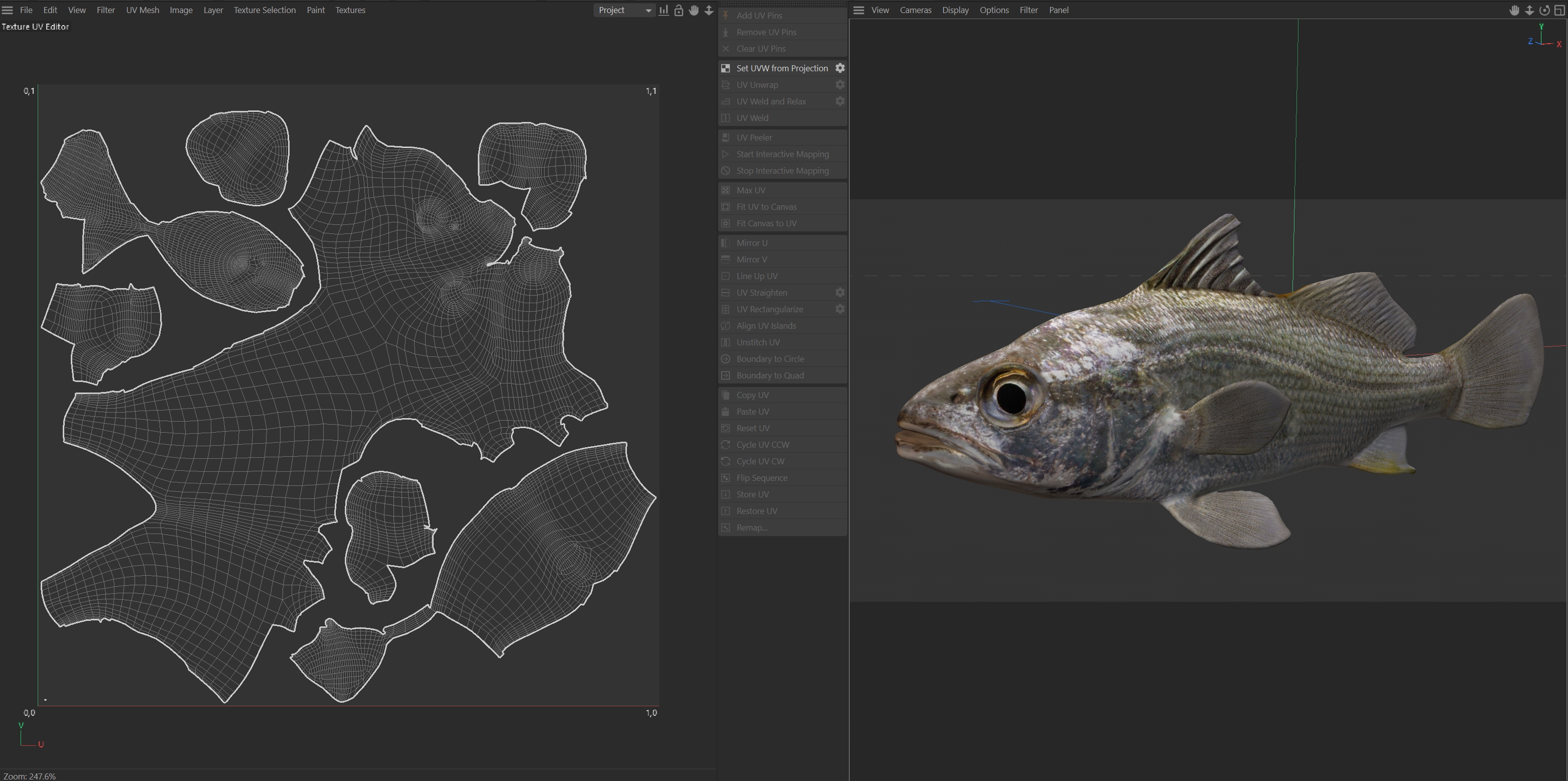Screen dimensions: 1568x781
Task: Open the Textures menu
Action: click(x=350, y=10)
